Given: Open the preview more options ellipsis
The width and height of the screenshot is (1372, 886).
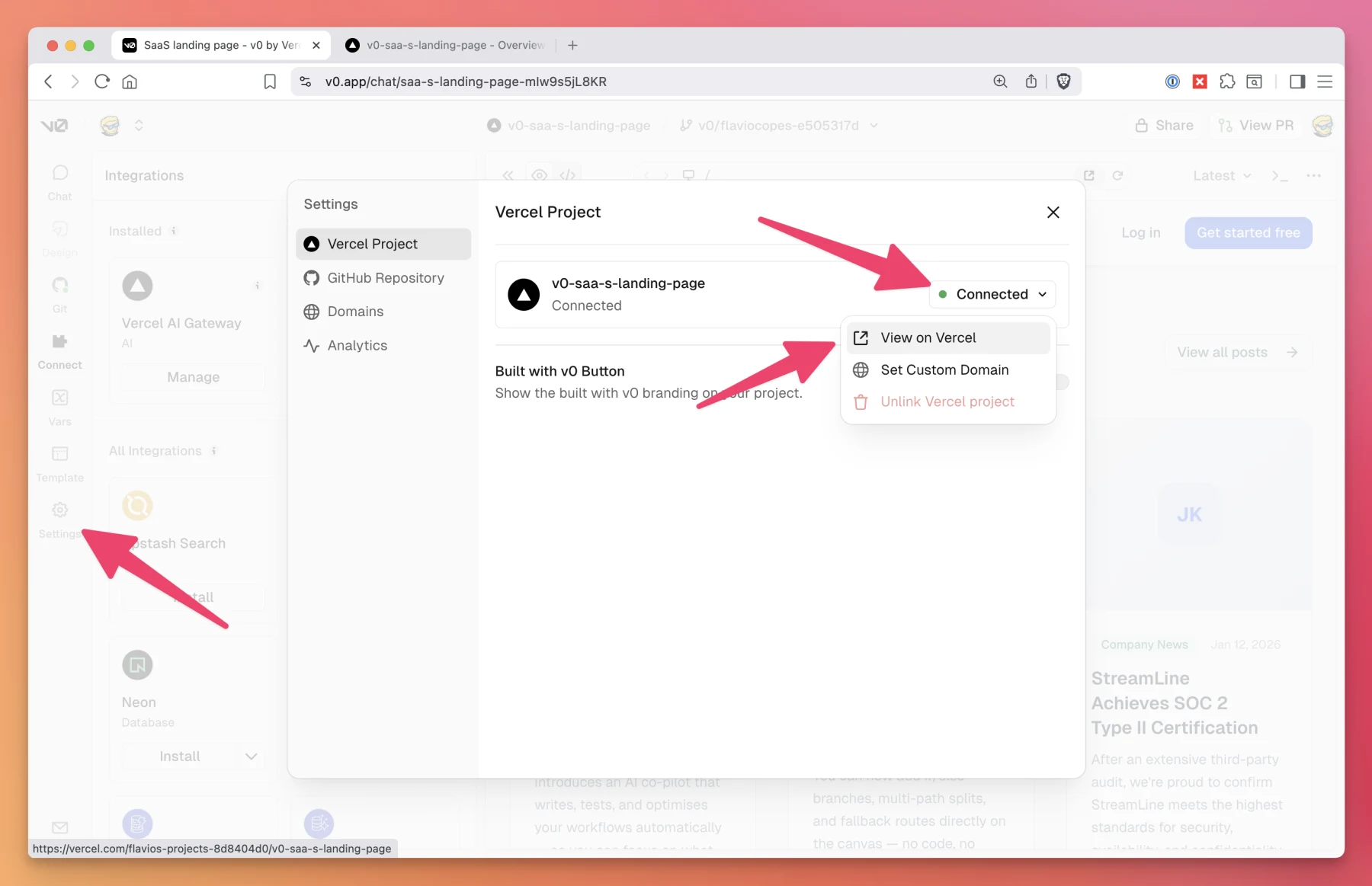Looking at the screenshot, I should click(x=1313, y=175).
